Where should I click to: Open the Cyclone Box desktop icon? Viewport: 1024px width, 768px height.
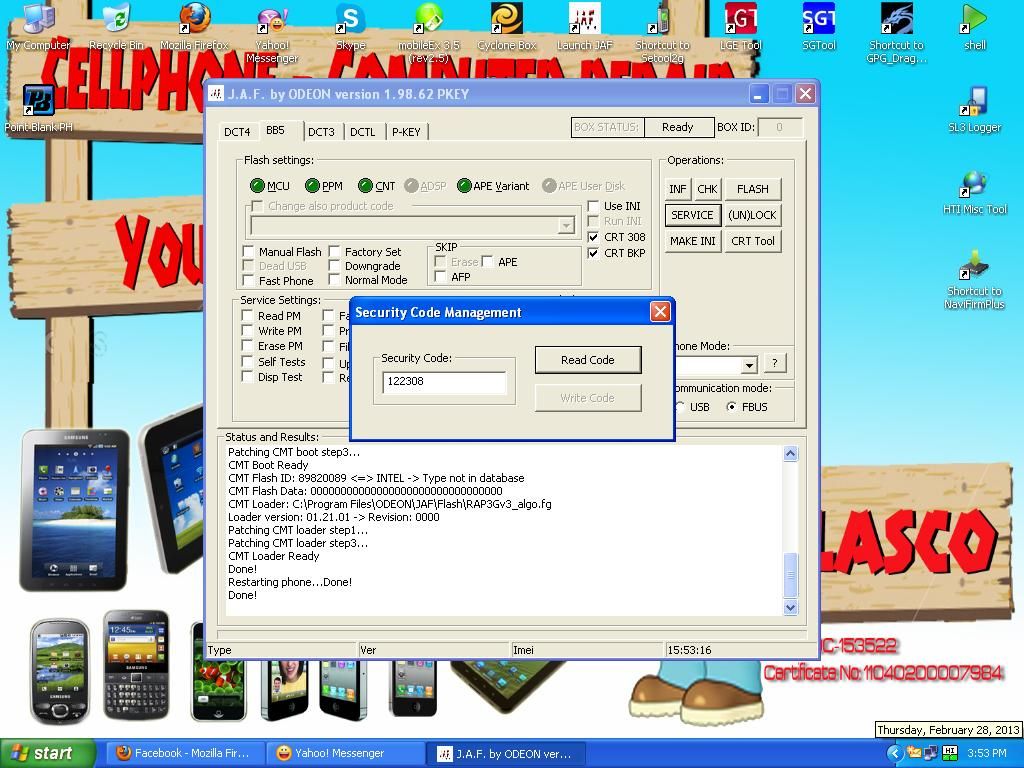(x=506, y=21)
